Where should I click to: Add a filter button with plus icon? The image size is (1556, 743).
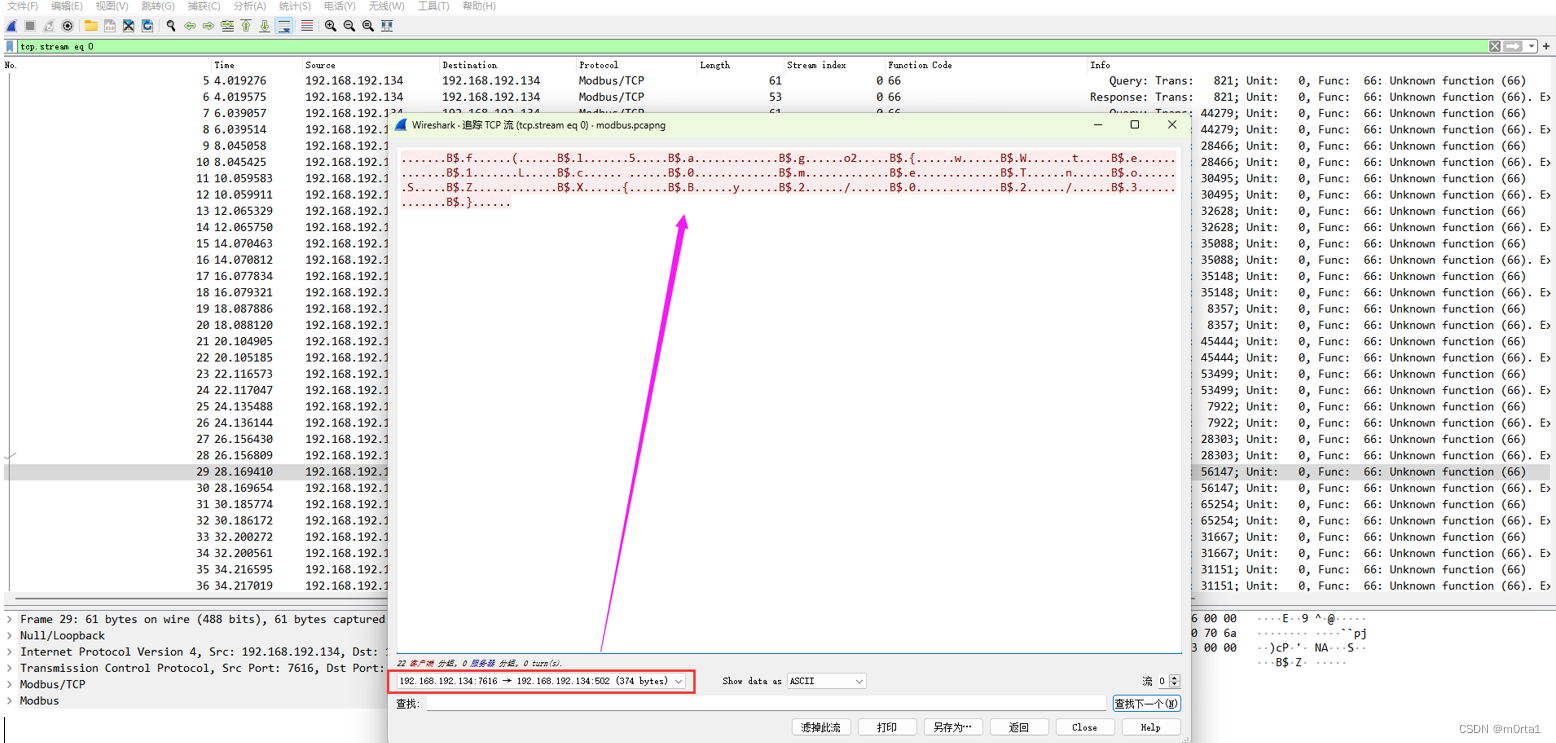tap(1546, 47)
